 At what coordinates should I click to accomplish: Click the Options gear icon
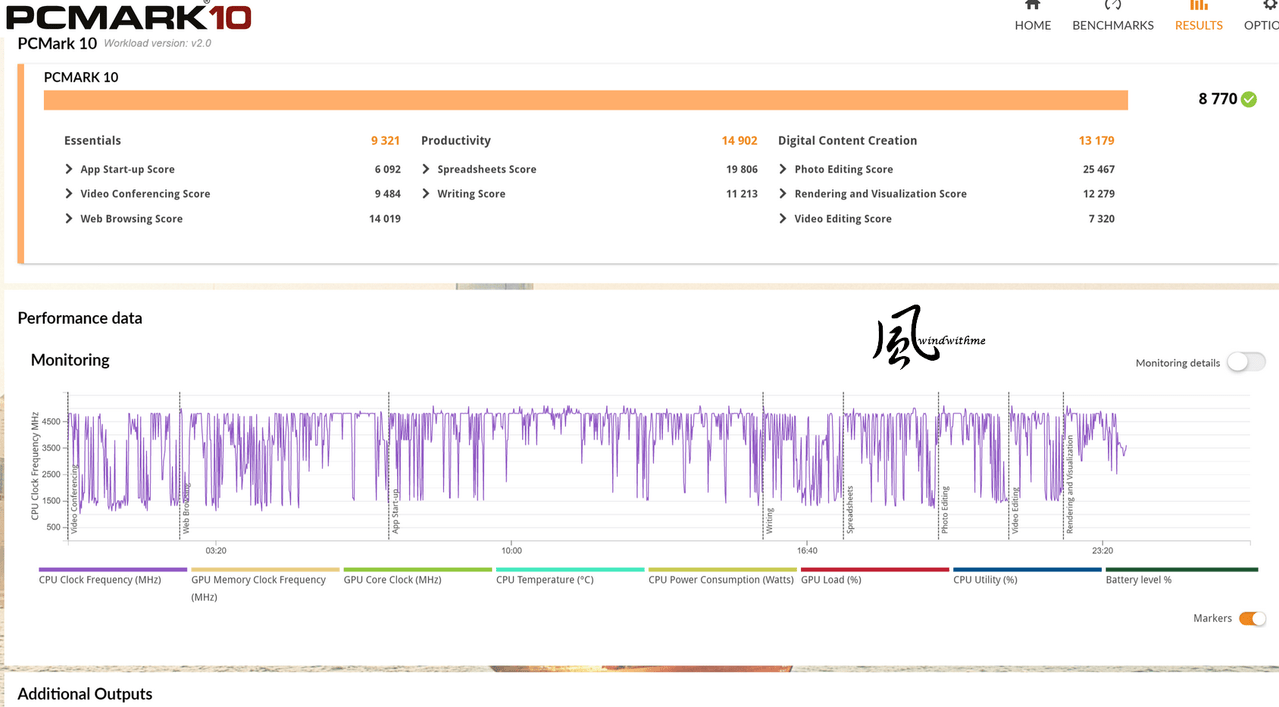(x=1270, y=5)
